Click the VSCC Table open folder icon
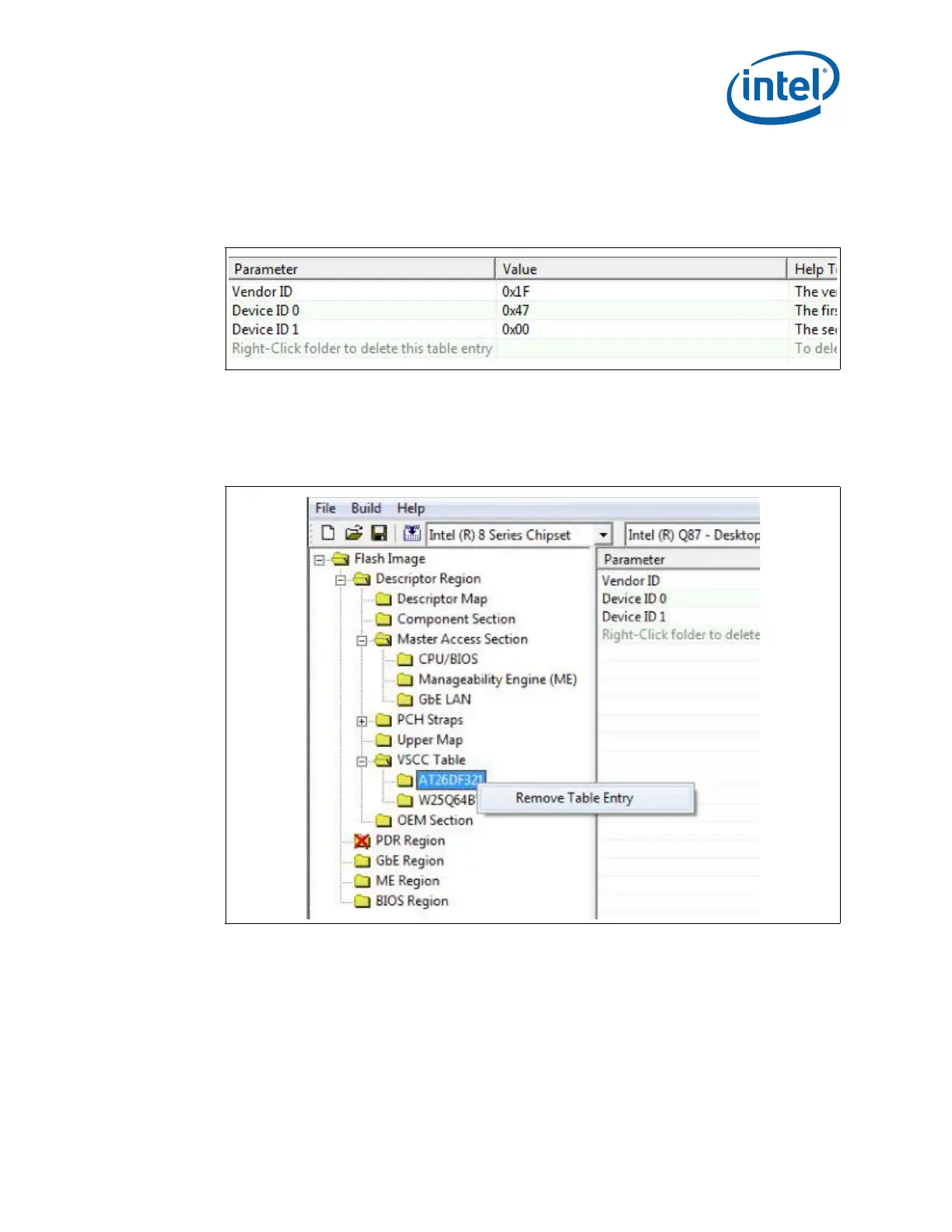 pos(383,761)
